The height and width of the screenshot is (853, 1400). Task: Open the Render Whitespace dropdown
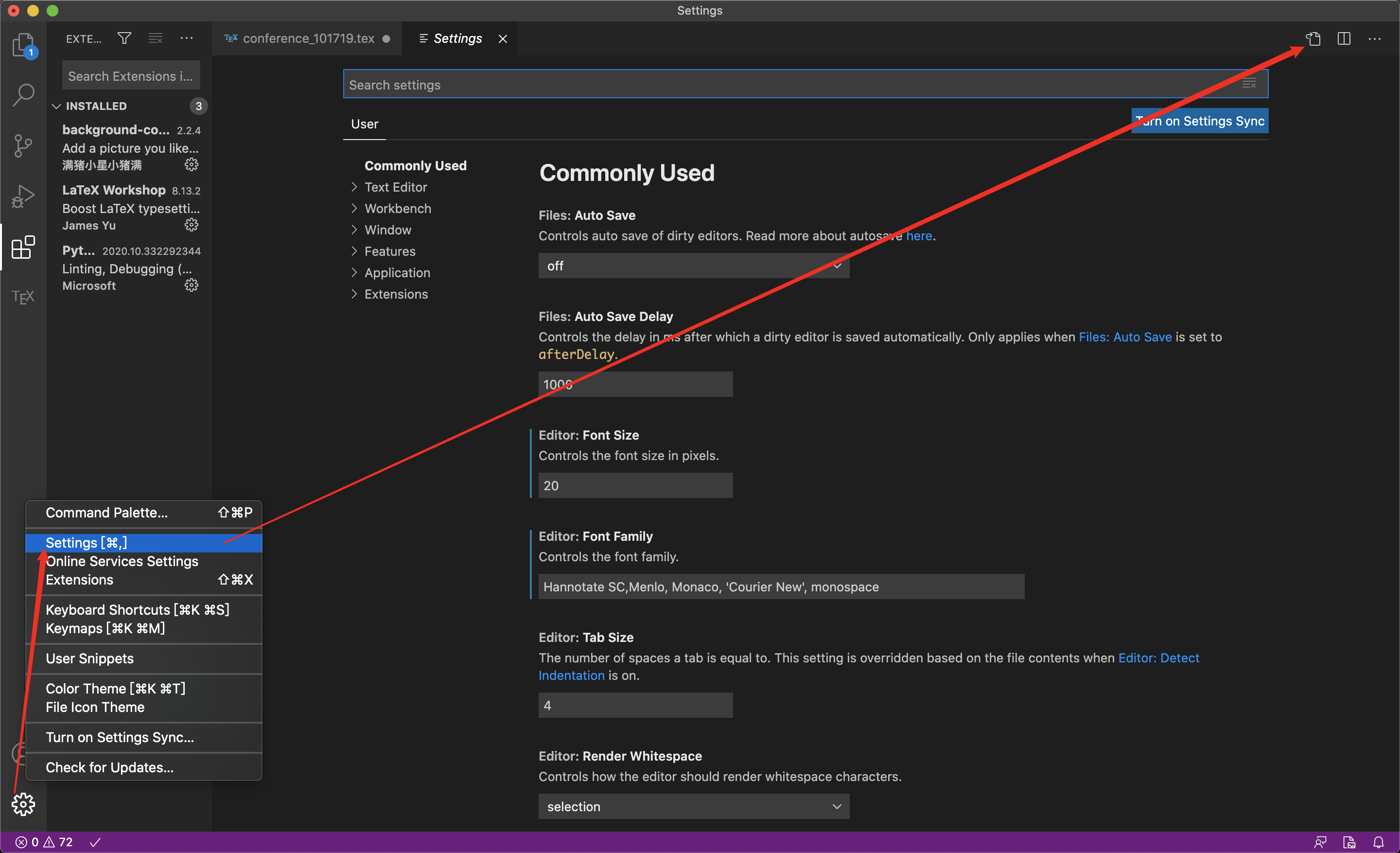point(694,806)
